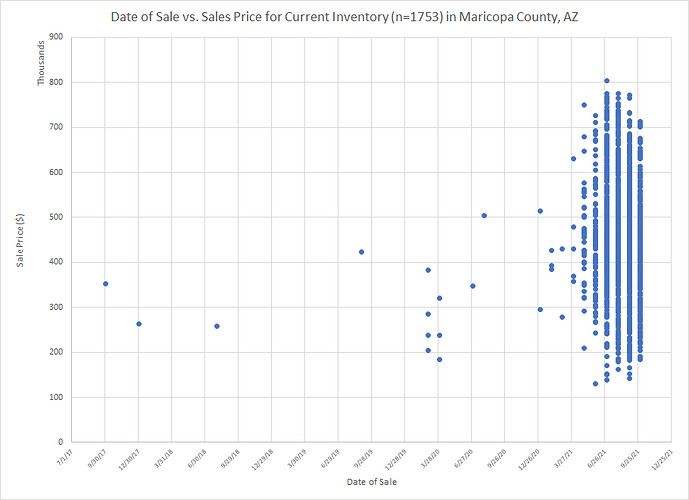
Task: Click the x-axis date label '12/25/21'
Action: click(662, 460)
